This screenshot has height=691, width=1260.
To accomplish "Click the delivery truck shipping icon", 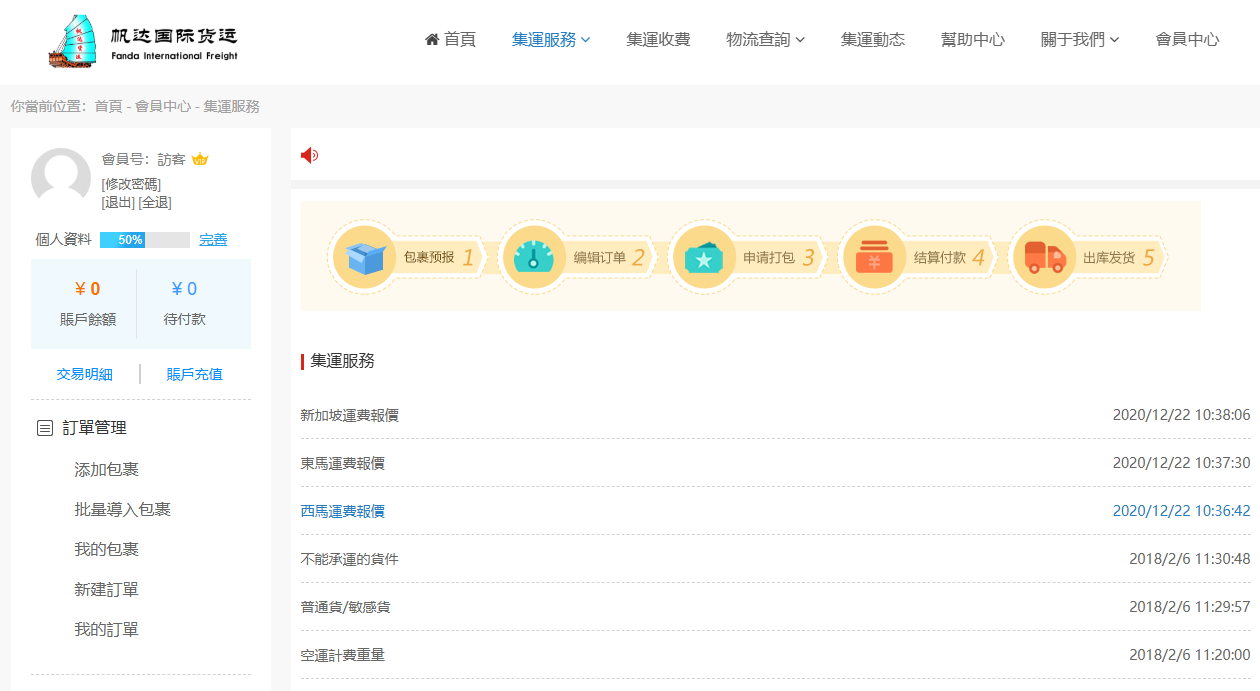I will [x=1044, y=257].
